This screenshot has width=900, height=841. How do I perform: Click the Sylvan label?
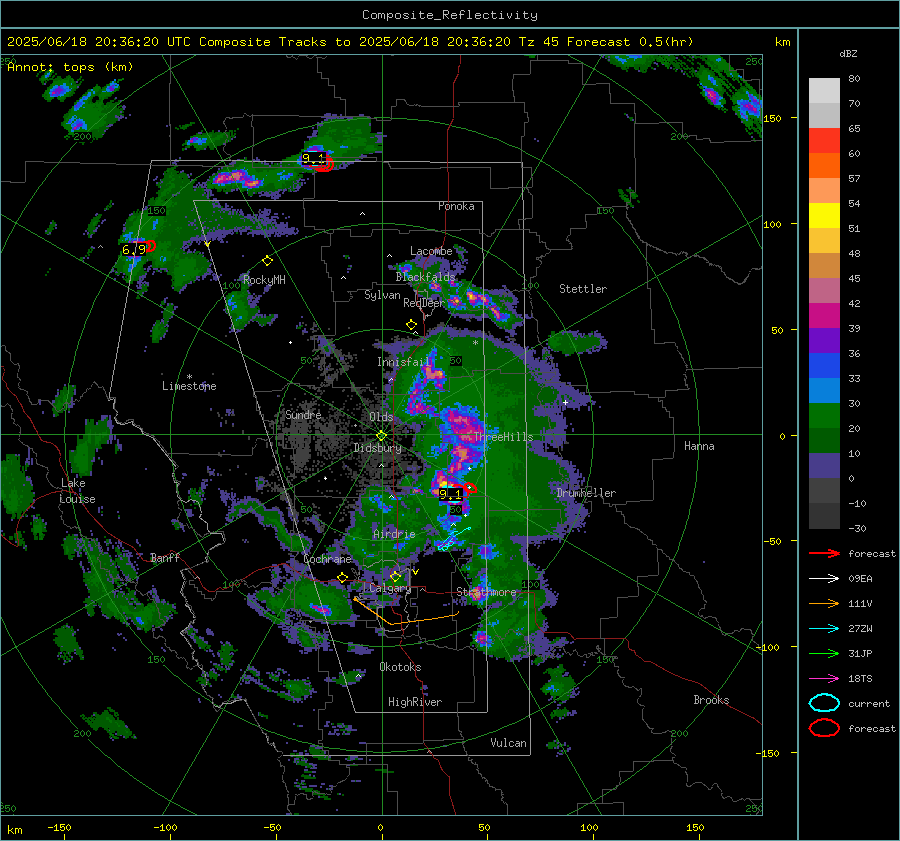click(382, 295)
